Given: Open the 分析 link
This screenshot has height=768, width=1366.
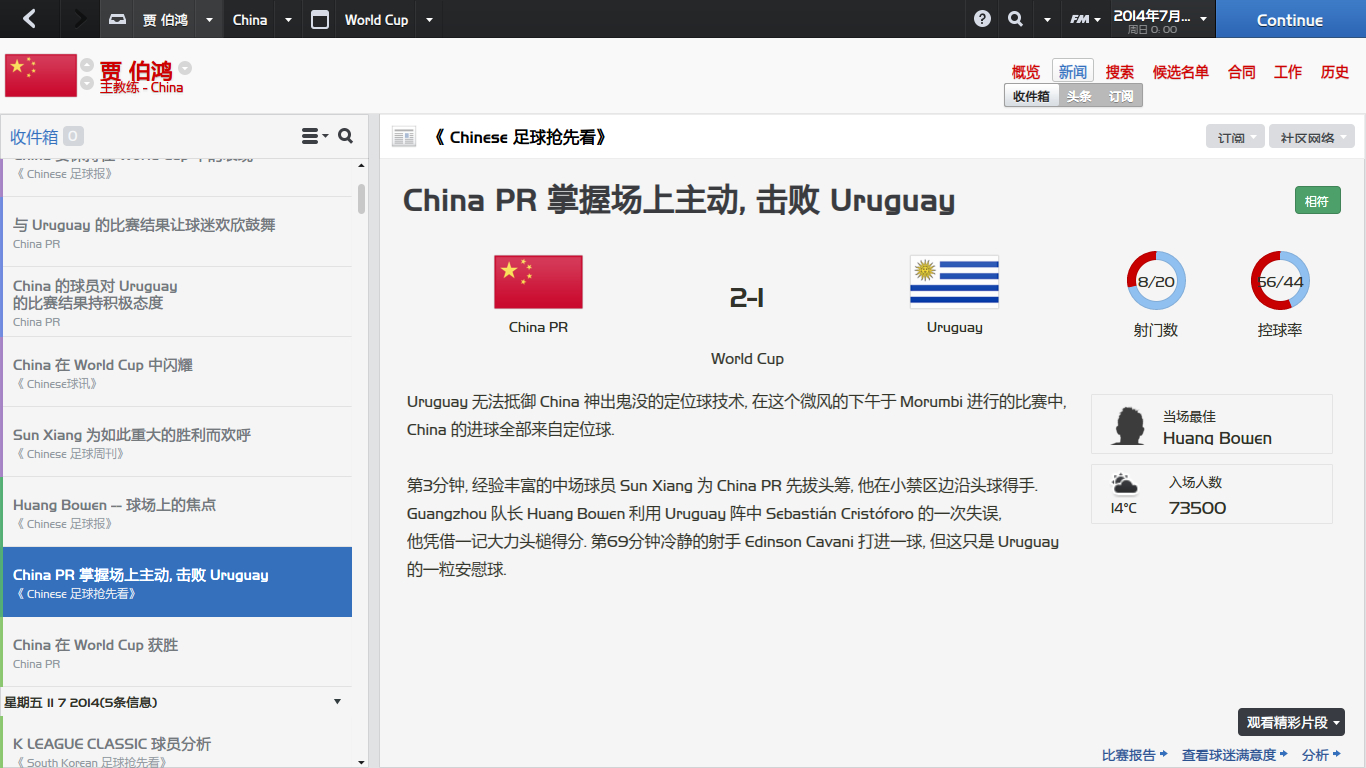Looking at the screenshot, I should click(1321, 755).
